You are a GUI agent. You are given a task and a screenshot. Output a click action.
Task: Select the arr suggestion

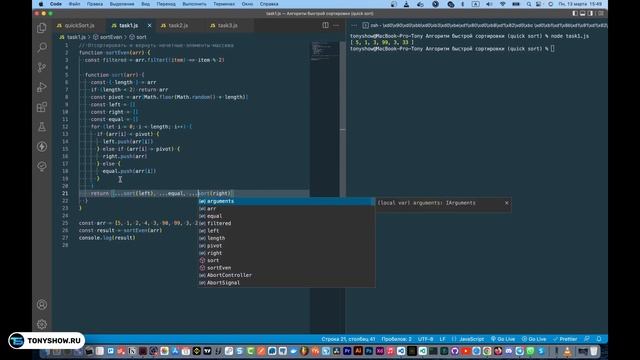(x=286, y=209)
